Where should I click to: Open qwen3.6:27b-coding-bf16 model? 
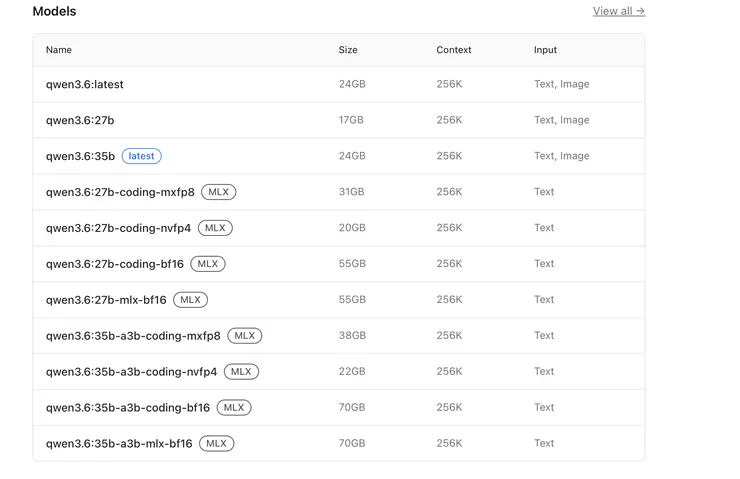[x=115, y=264]
